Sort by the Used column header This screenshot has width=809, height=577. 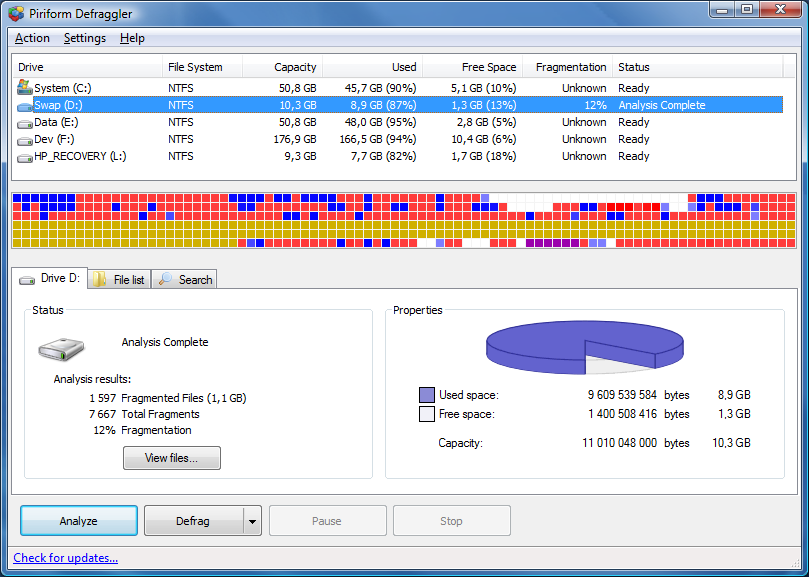(373, 67)
